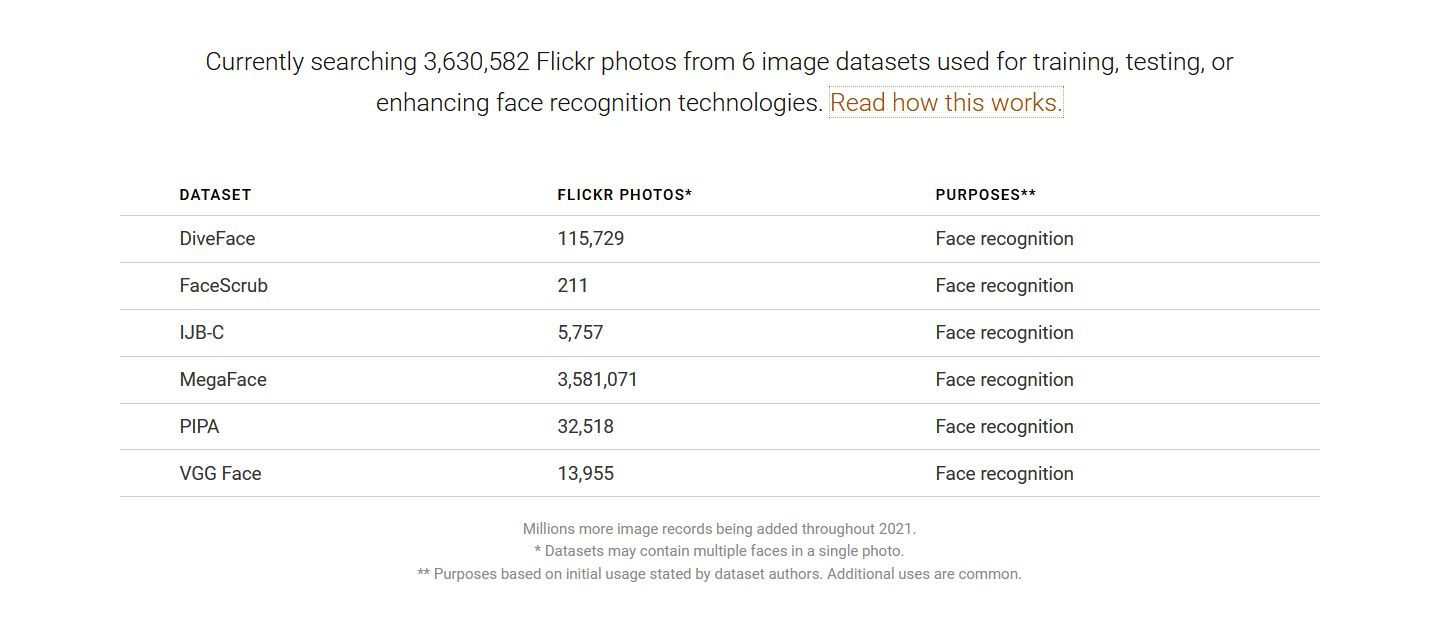
Task: Click the 32,518 photo count for PIPA
Action: 585,427
